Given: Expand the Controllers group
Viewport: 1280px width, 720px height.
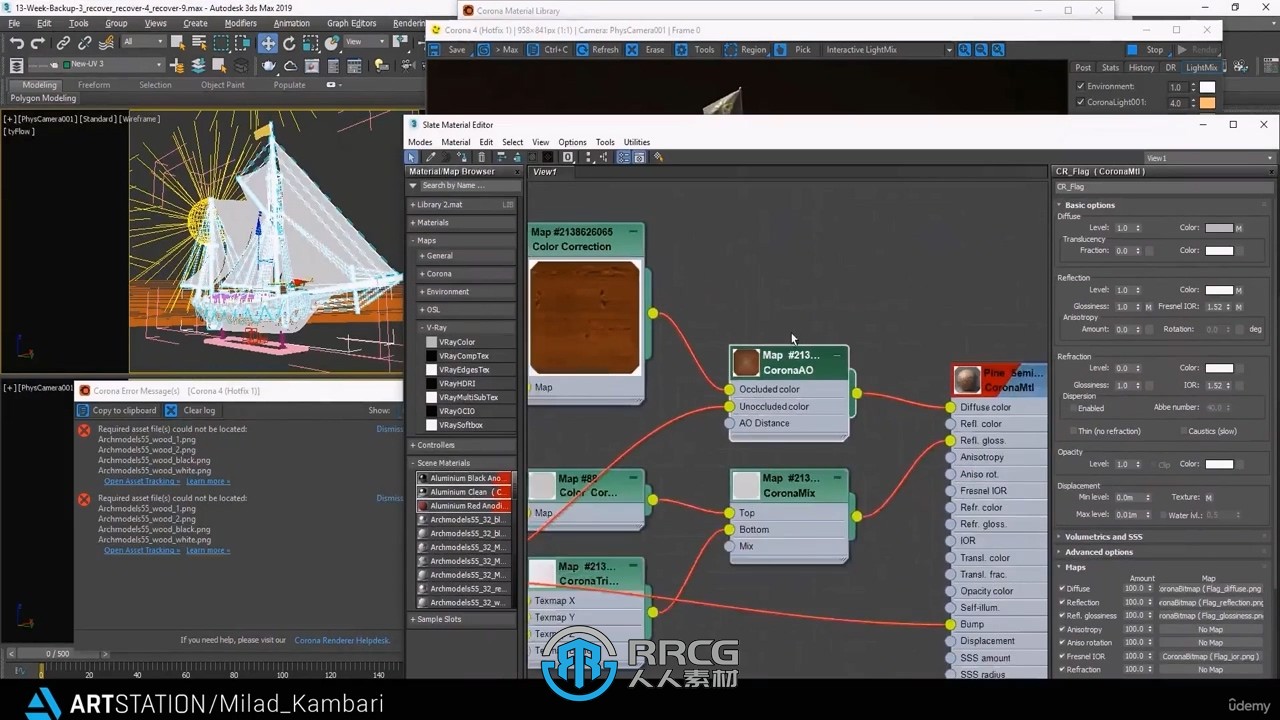Looking at the screenshot, I should (x=462, y=445).
